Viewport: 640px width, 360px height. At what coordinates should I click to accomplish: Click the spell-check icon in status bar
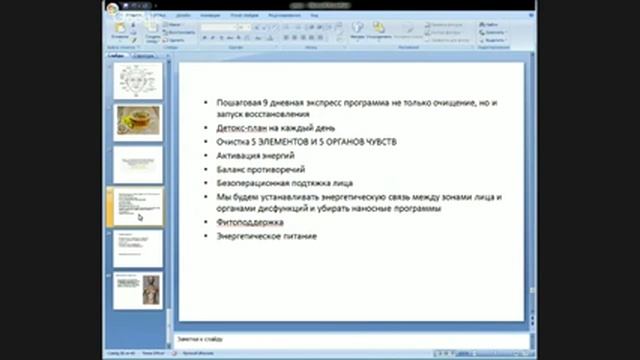[x=174, y=353]
